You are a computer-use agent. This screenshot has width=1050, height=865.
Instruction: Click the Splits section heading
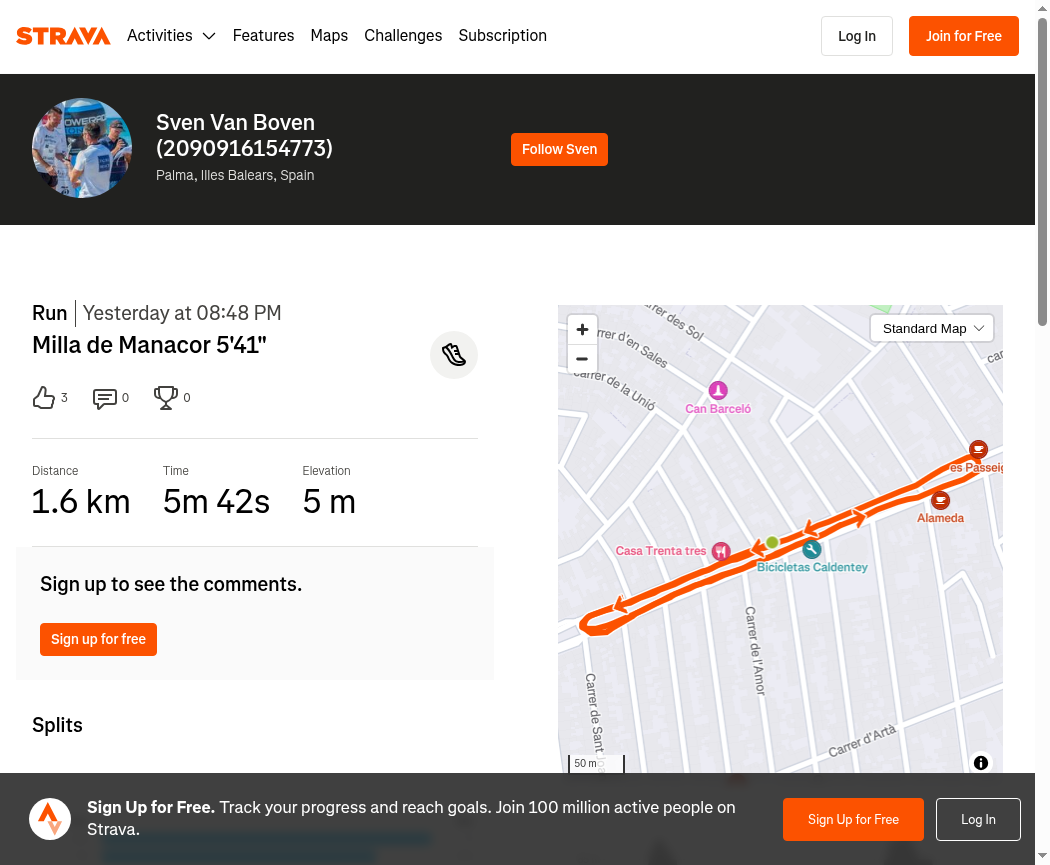(x=58, y=725)
